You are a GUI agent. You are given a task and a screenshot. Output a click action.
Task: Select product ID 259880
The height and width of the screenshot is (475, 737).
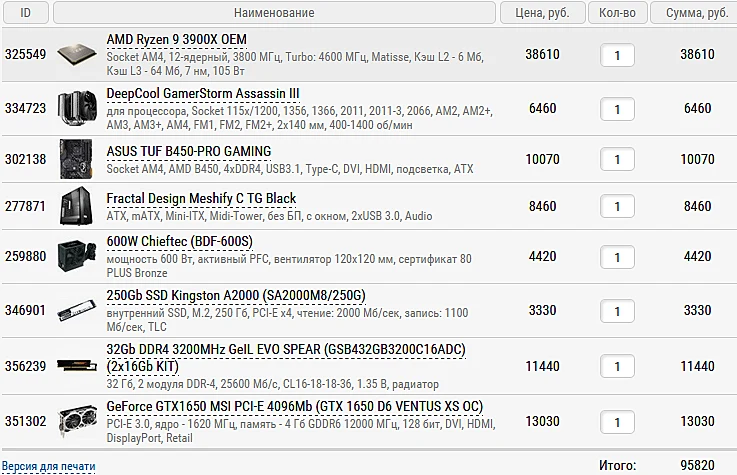25,257
